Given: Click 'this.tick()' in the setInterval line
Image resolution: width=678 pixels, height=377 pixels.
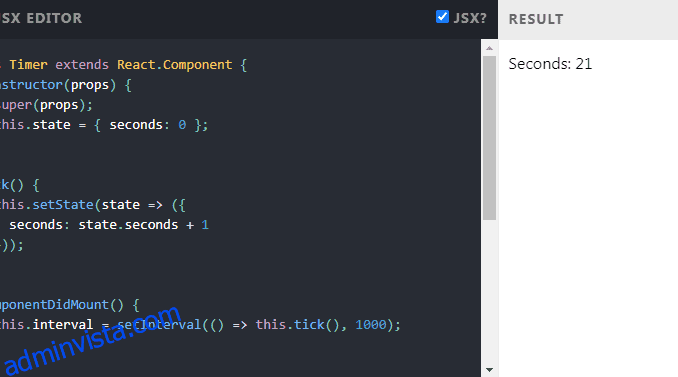Looking at the screenshot, I should [x=297, y=325].
